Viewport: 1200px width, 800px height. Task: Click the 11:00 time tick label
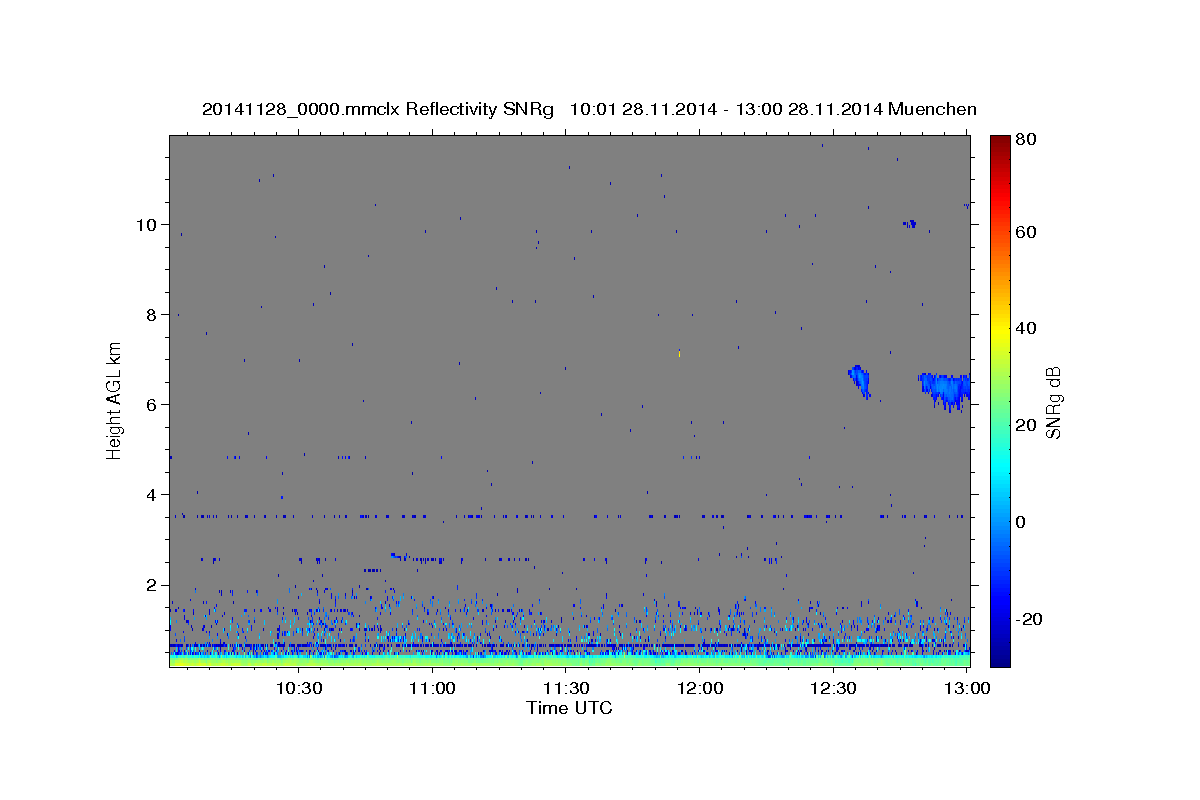(432, 688)
